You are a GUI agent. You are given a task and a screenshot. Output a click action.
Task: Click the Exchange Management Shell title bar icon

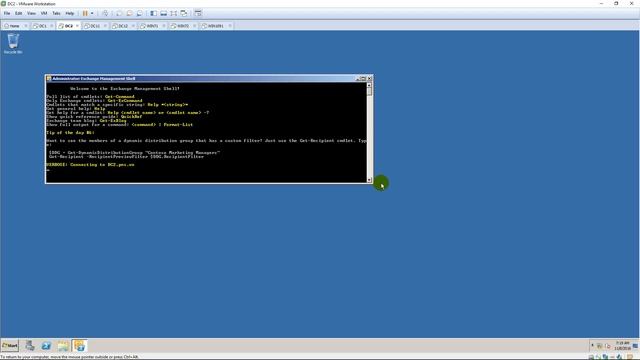click(x=49, y=78)
